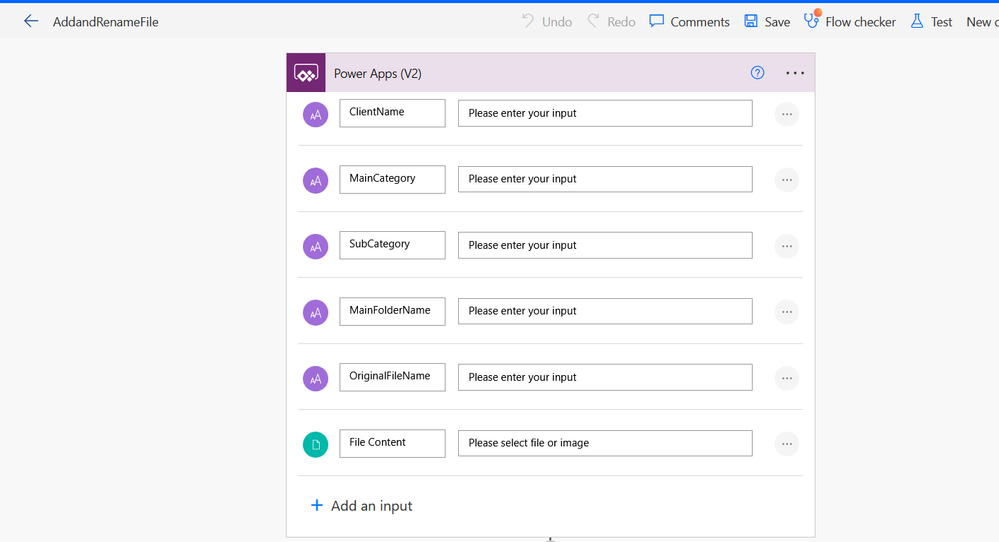The height and width of the screenshot is (542, 999).
Task: Click MainFolderName description input box
Action: pos(605,311)
